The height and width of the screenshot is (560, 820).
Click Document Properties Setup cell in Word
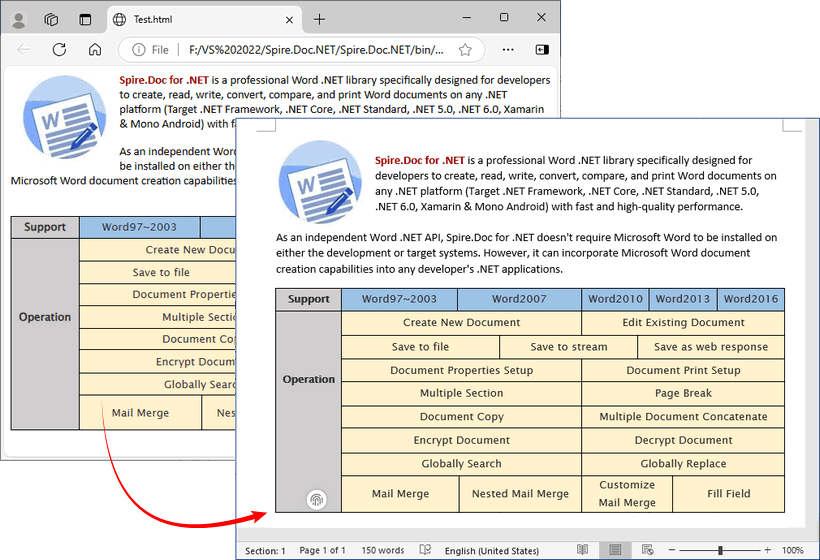tap(461, 370)
